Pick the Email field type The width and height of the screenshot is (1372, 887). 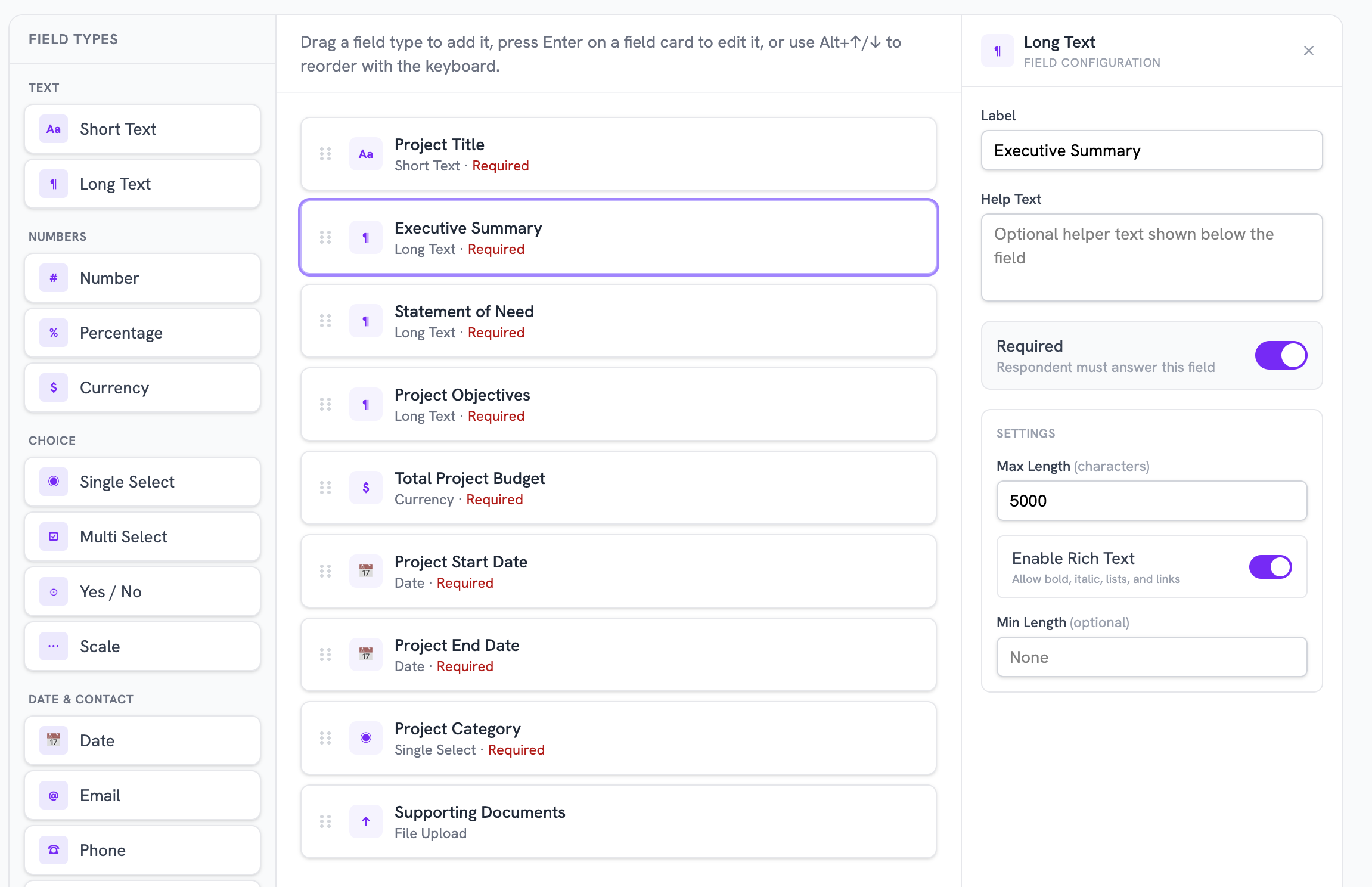142,796
